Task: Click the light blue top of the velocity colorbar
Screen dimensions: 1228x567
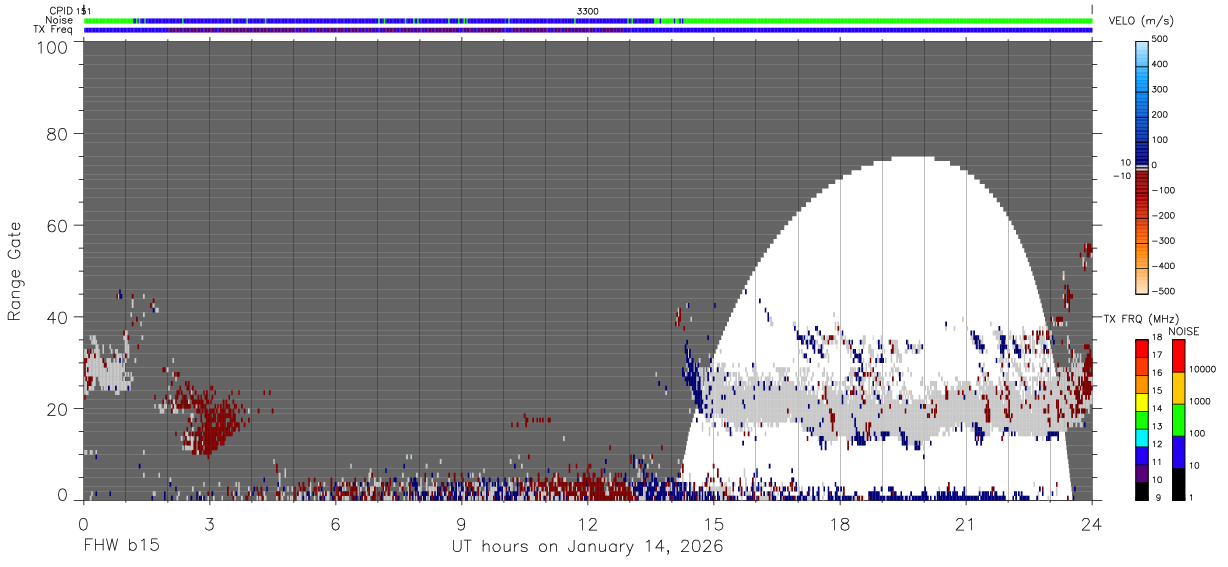Action: [1141, 52]
